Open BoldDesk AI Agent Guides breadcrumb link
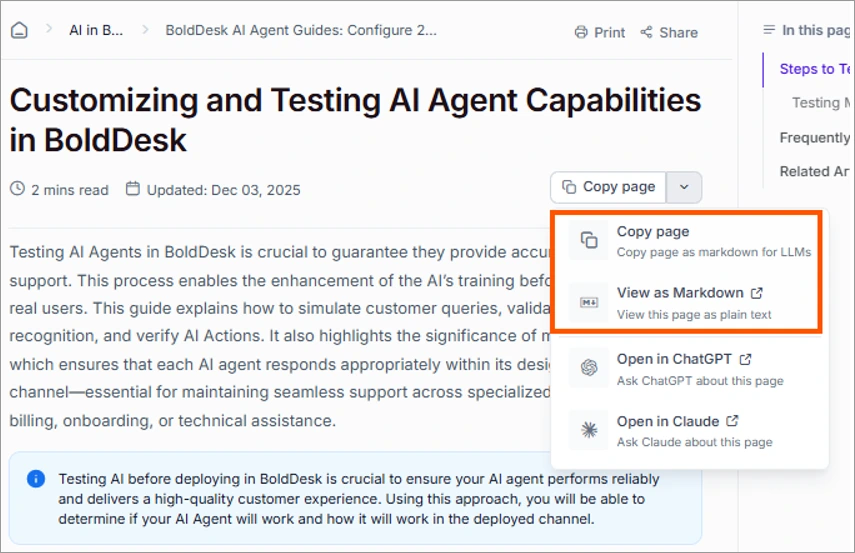The height and width of the screenshot is (553, 855). tap(300, 30)
